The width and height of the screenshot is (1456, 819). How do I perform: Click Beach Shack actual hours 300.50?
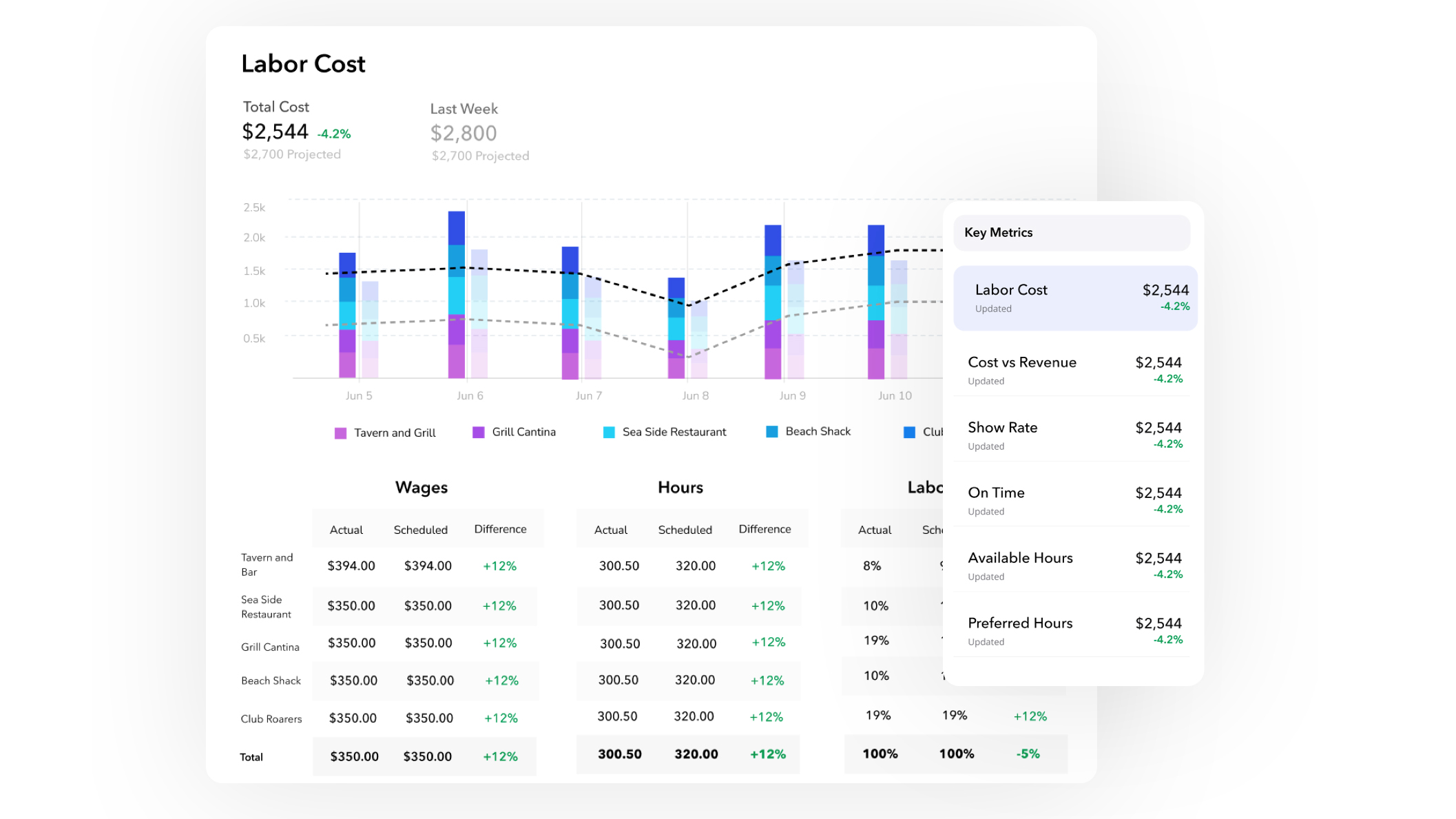point(618,680)
